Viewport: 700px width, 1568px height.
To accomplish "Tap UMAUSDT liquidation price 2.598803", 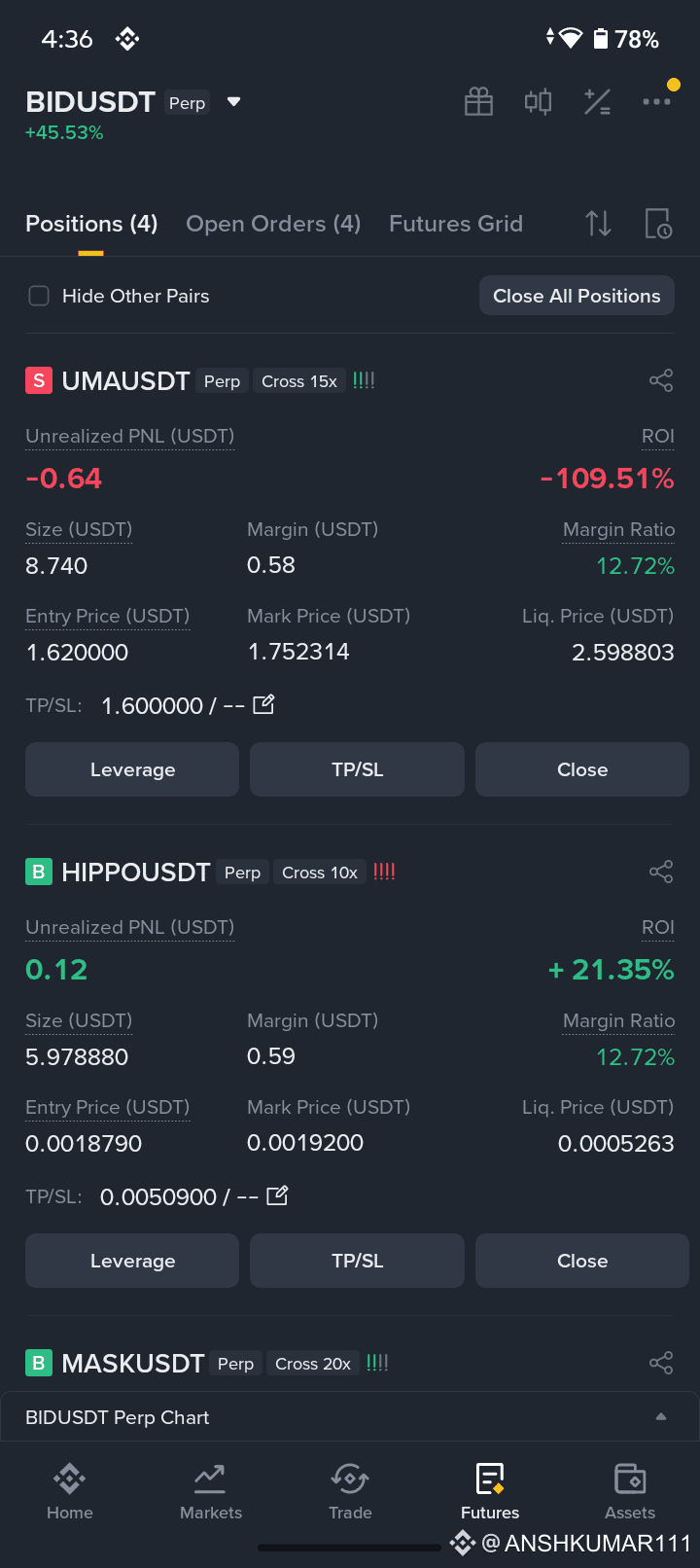I will [623, 652].
